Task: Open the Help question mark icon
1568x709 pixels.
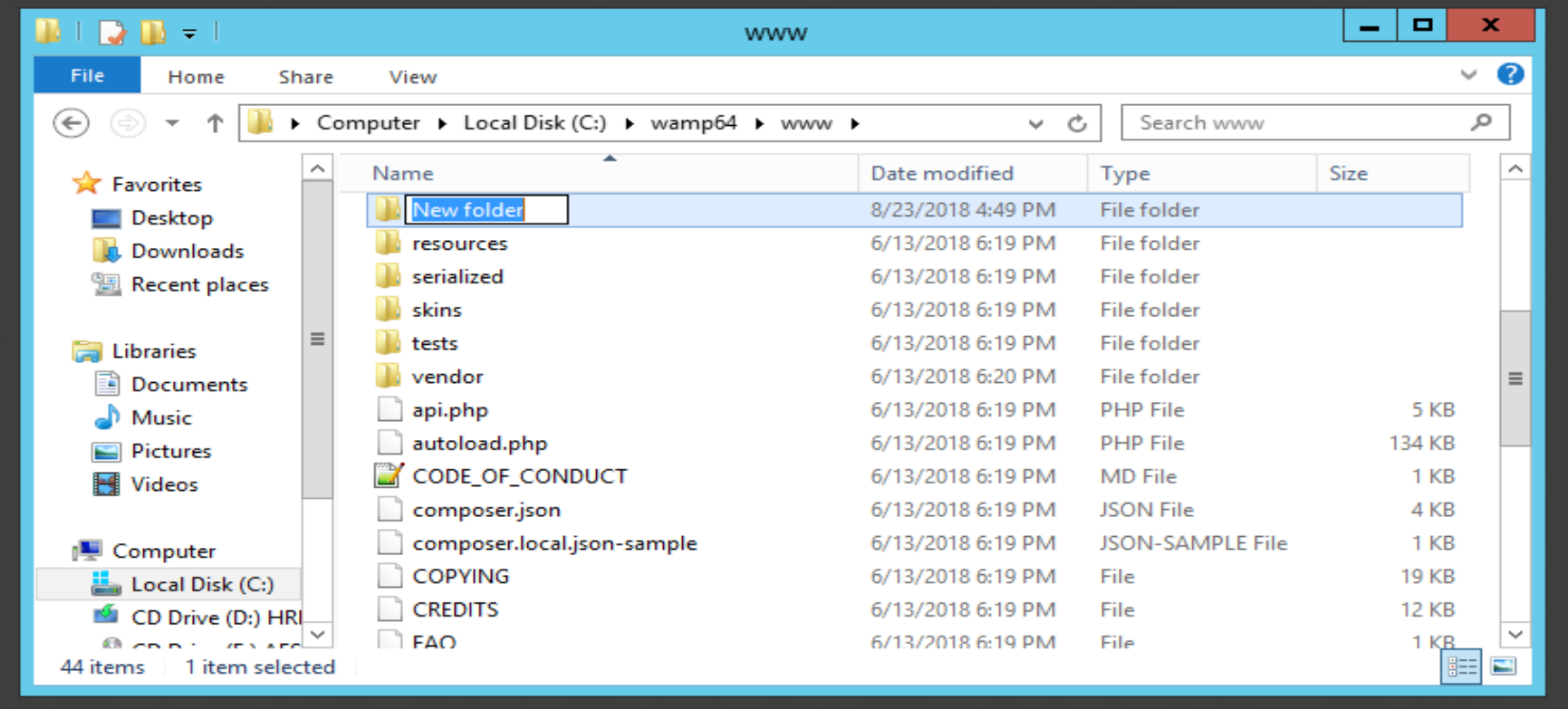Action: pos(1510,75)
